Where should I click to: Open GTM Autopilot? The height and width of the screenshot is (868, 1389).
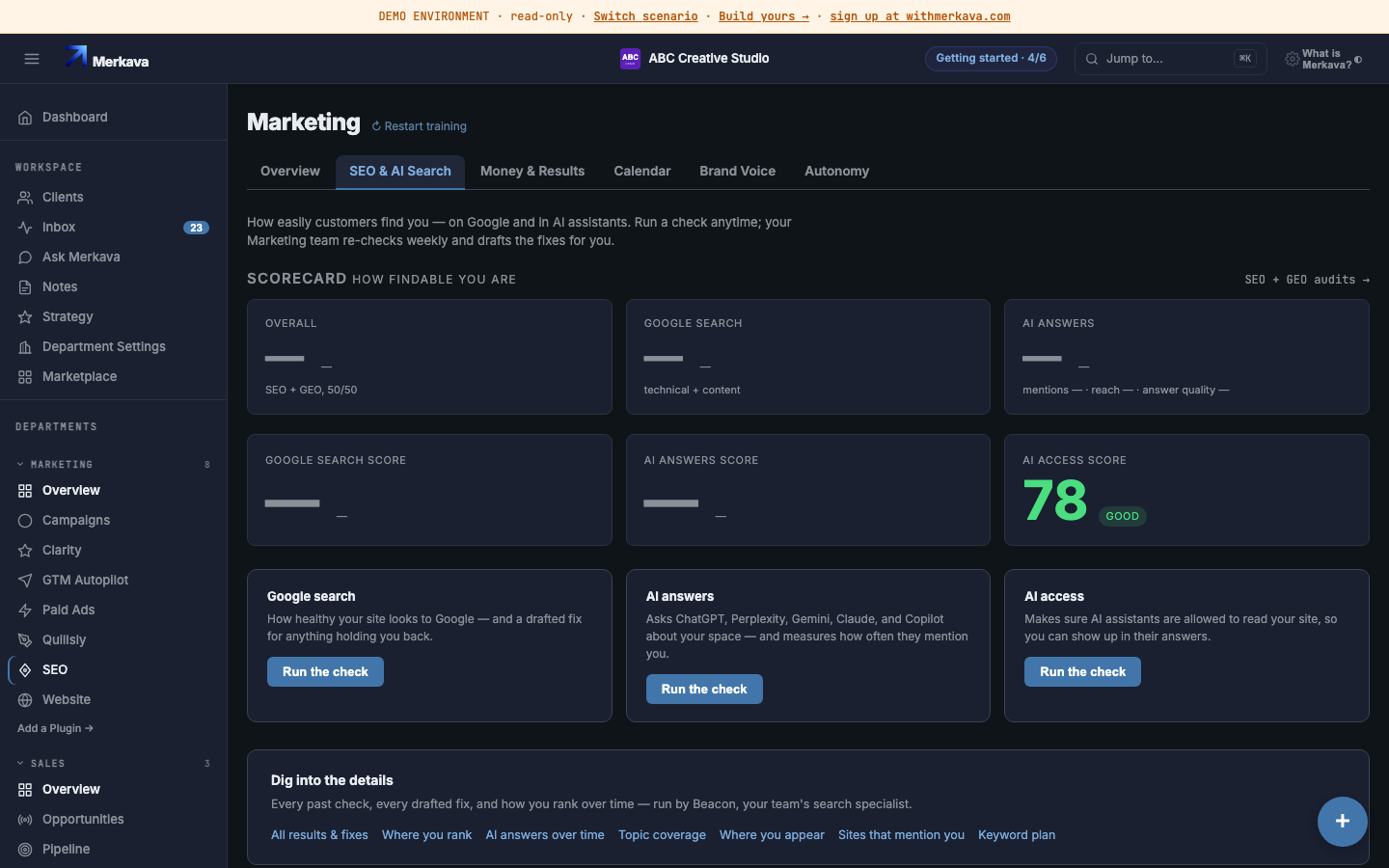coord(114,581)
